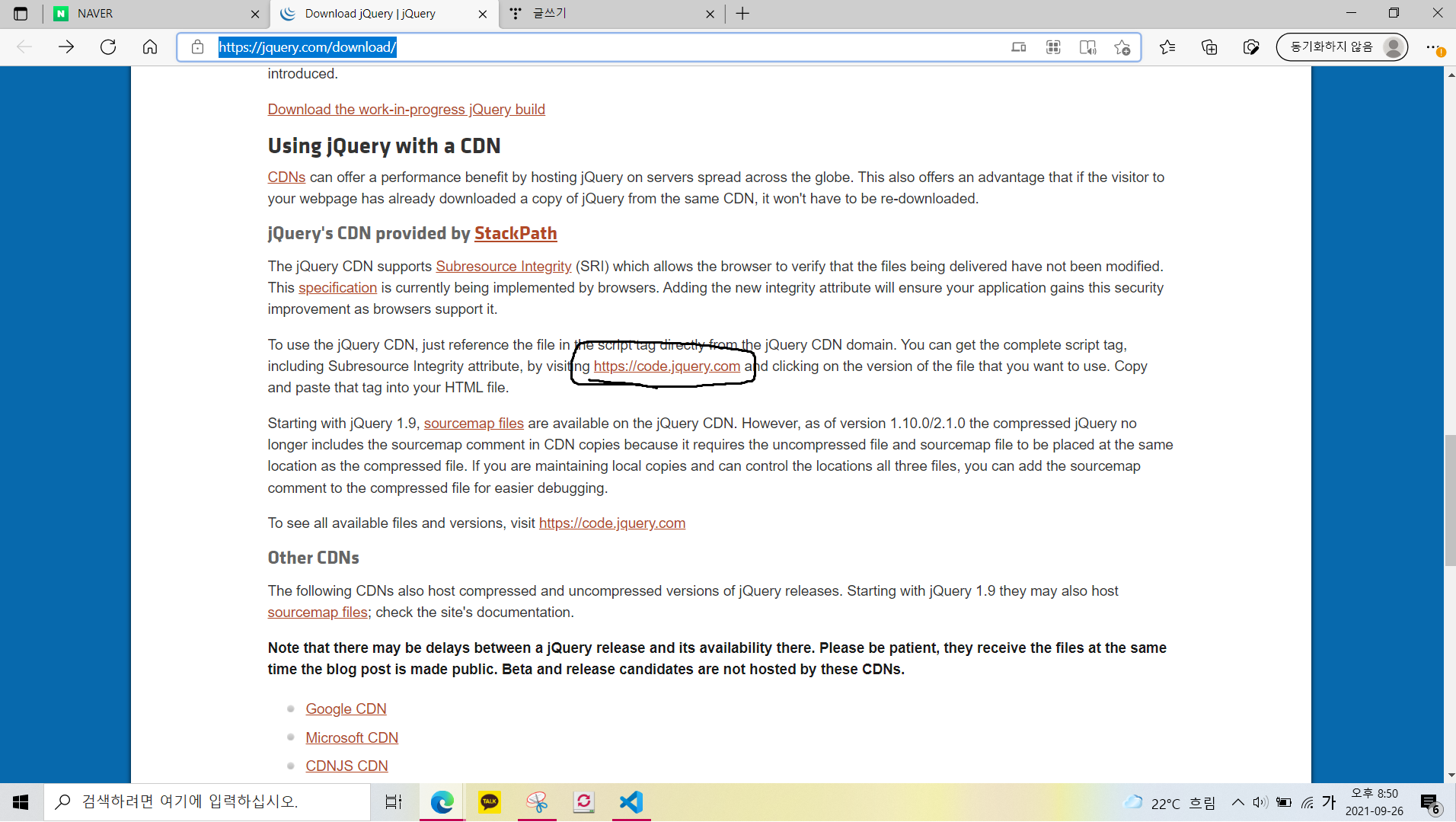Open the CDNJS CDN link
This screenshot has height=822, width=1456.
[x=346, y=766]
